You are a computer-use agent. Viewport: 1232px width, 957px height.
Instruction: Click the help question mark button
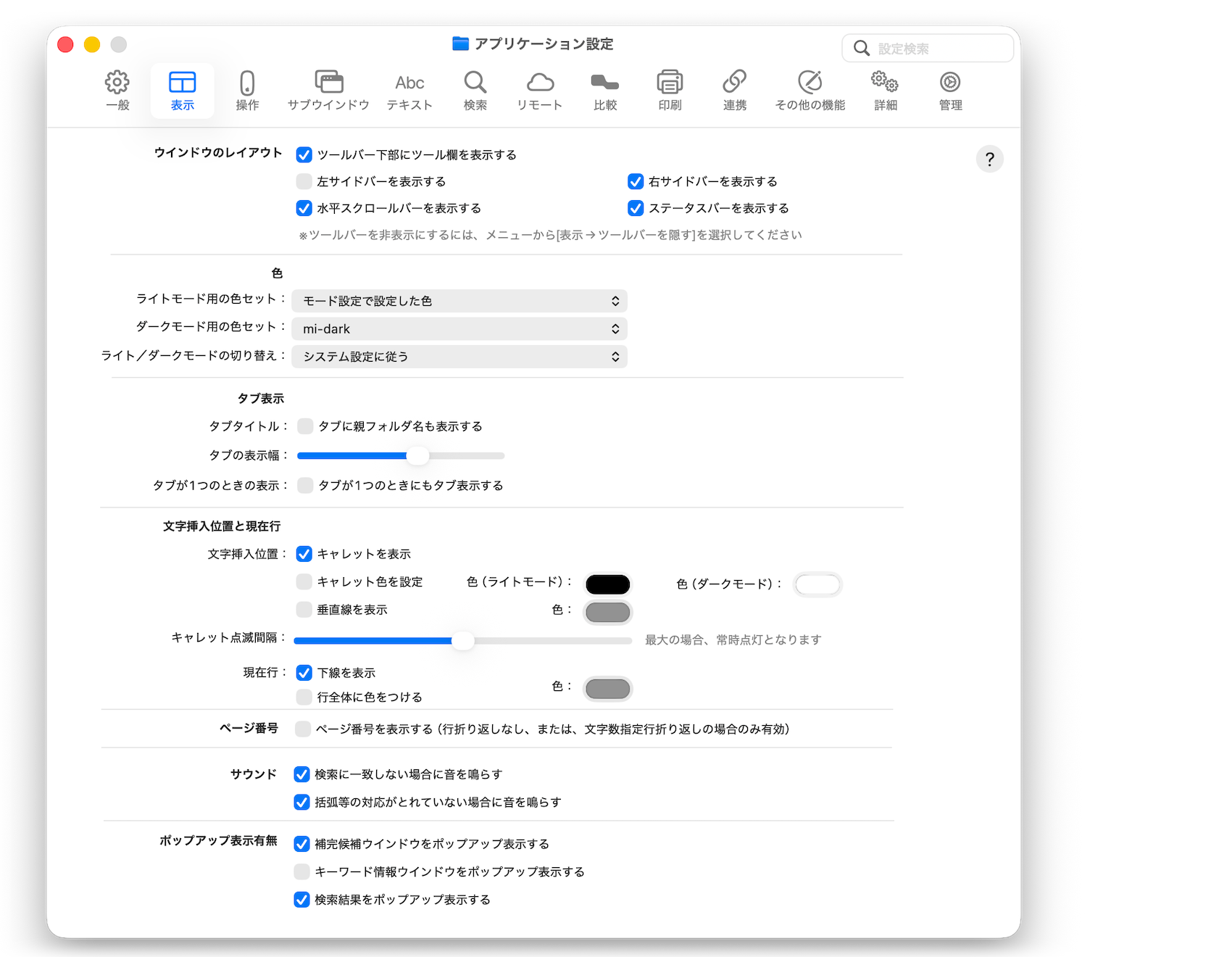click(989, 159)
